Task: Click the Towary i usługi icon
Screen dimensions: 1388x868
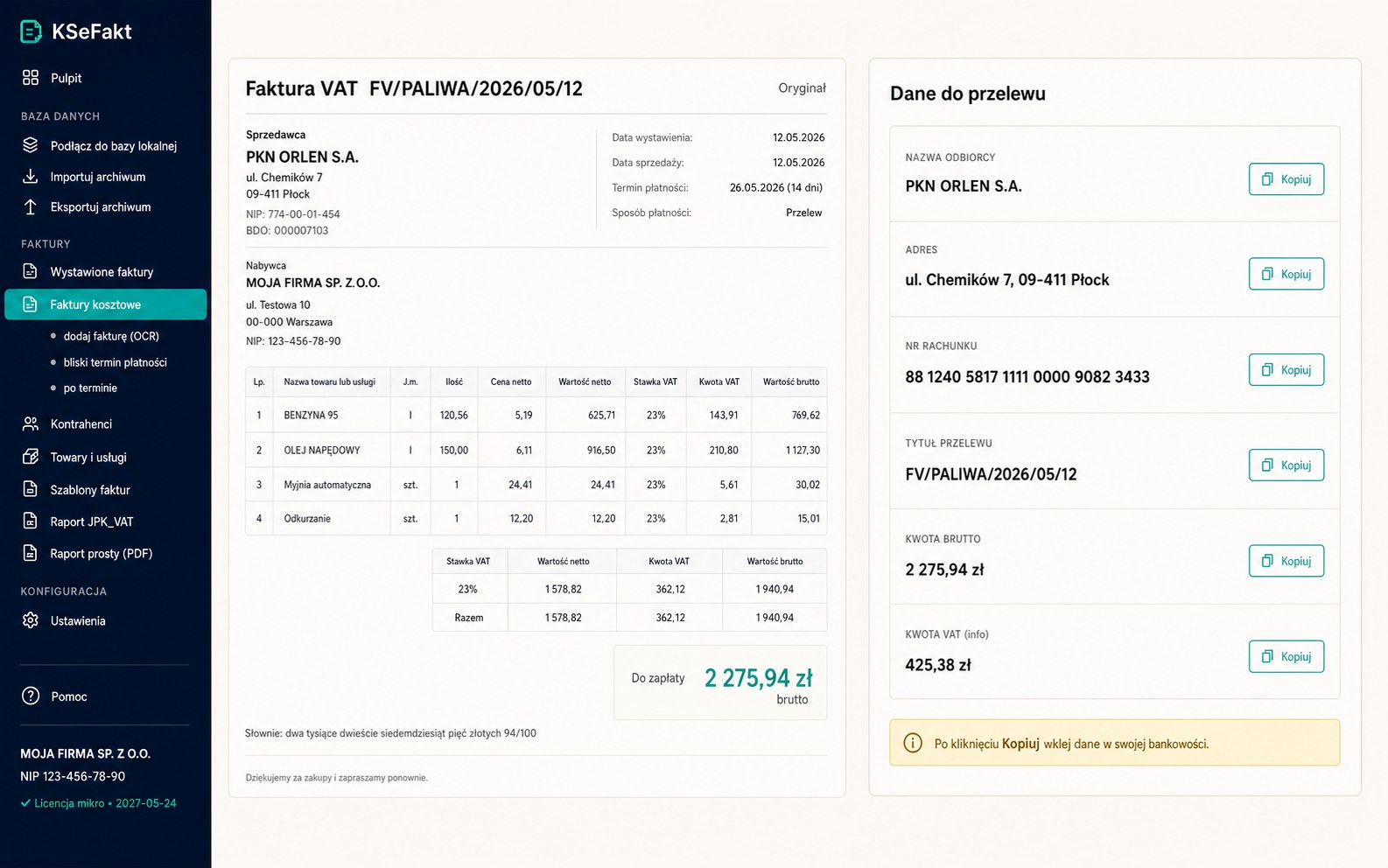Action: point(31,457)
